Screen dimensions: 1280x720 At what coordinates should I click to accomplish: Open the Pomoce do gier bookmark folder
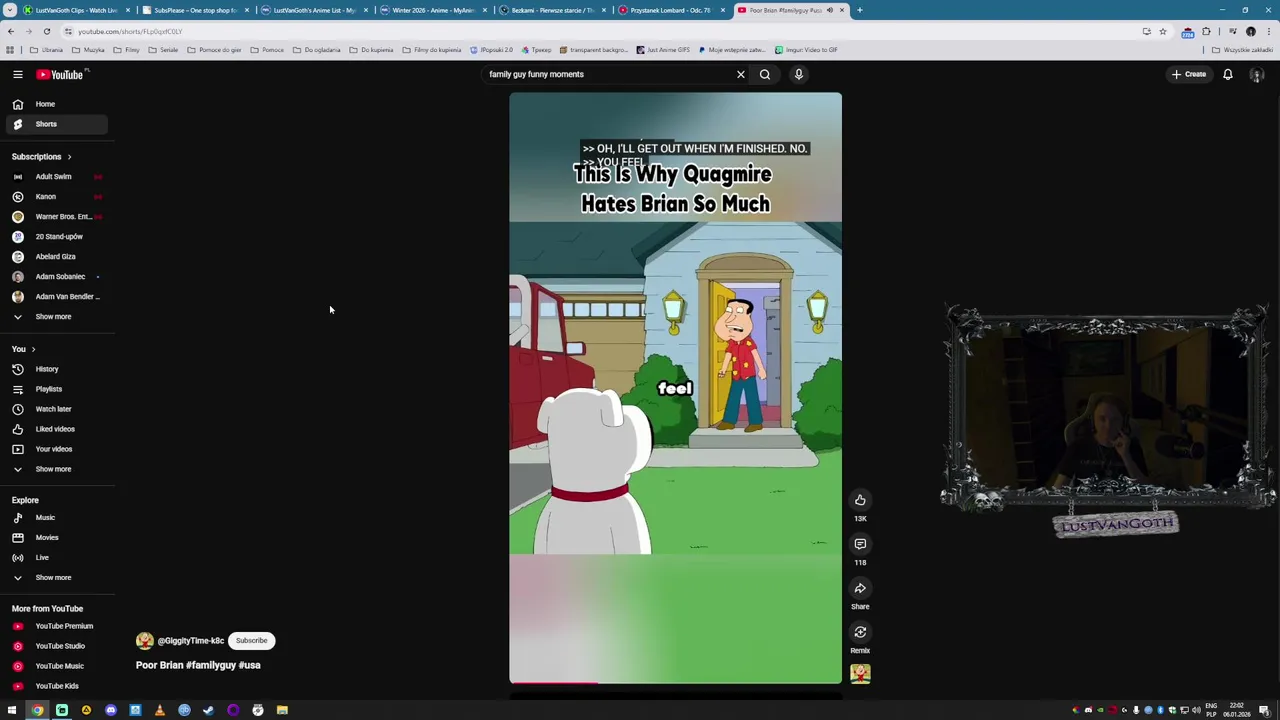pos(214,50)
